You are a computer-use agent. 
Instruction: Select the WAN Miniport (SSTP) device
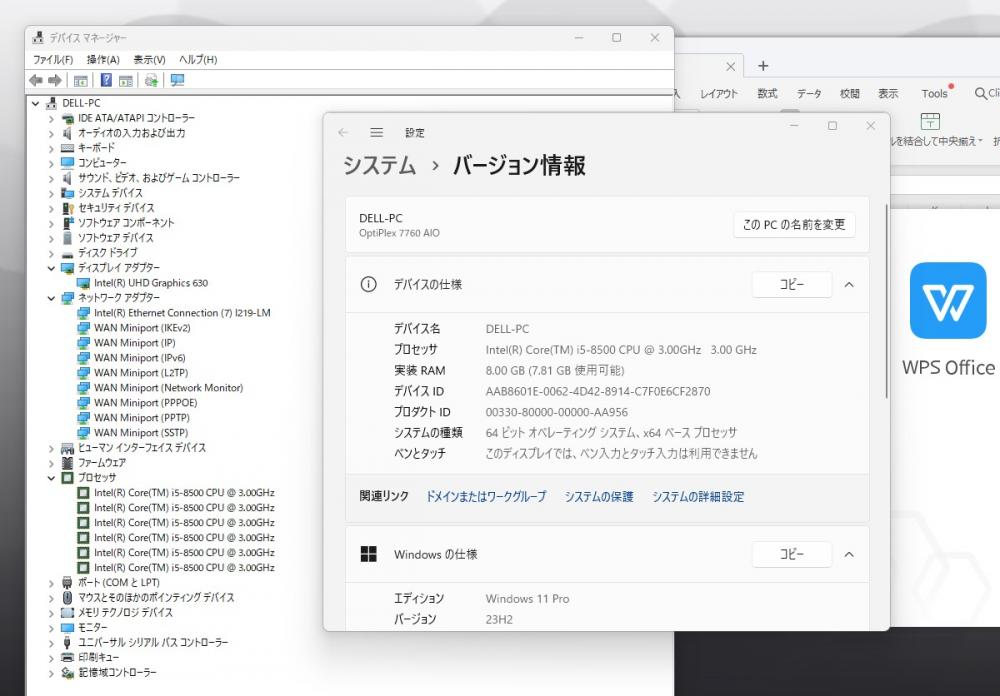[x=140, y=433]
